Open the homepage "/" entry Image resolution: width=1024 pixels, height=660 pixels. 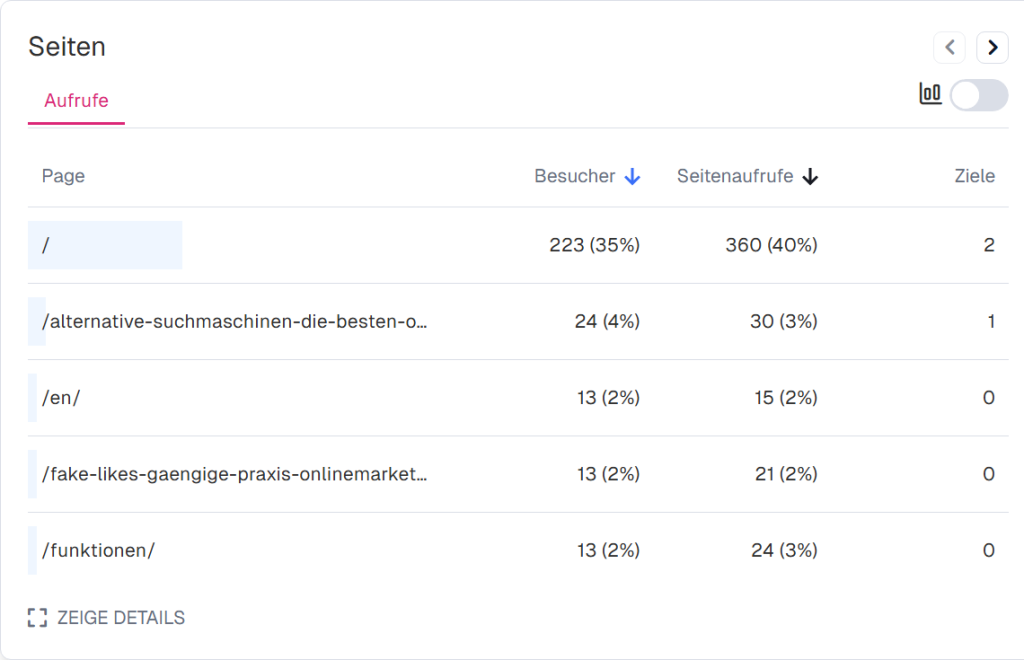(x=45, y=244)
